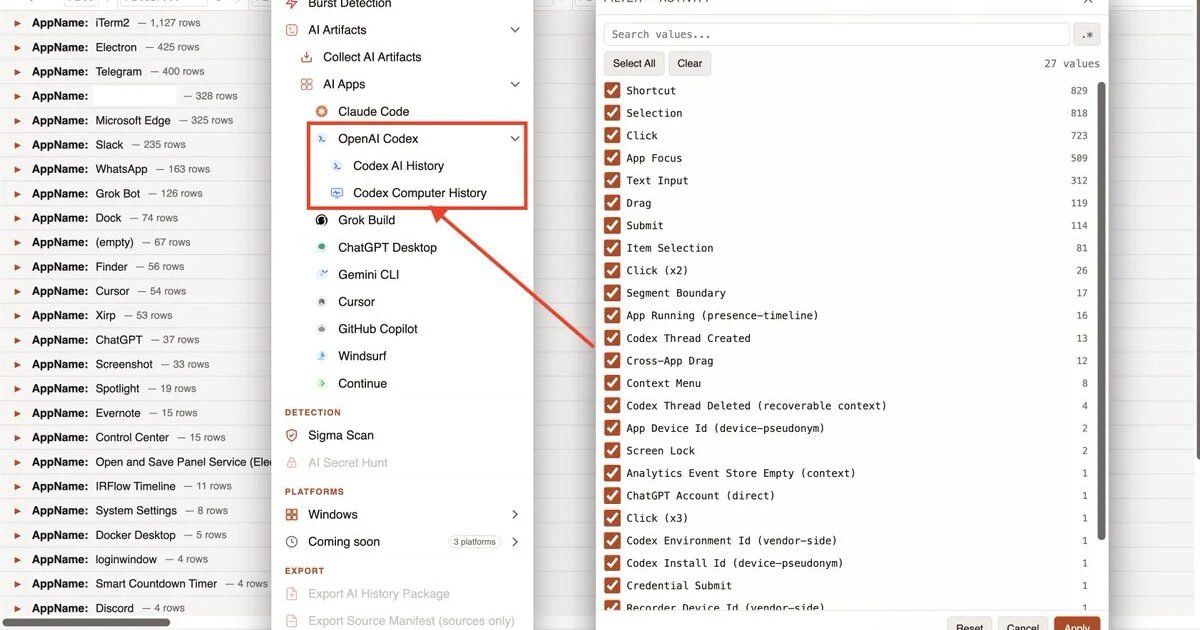The width and height of the screenshot is (1200, 630).
Task: Open Sigma Scan menu entry
Action: click(341, 436)
